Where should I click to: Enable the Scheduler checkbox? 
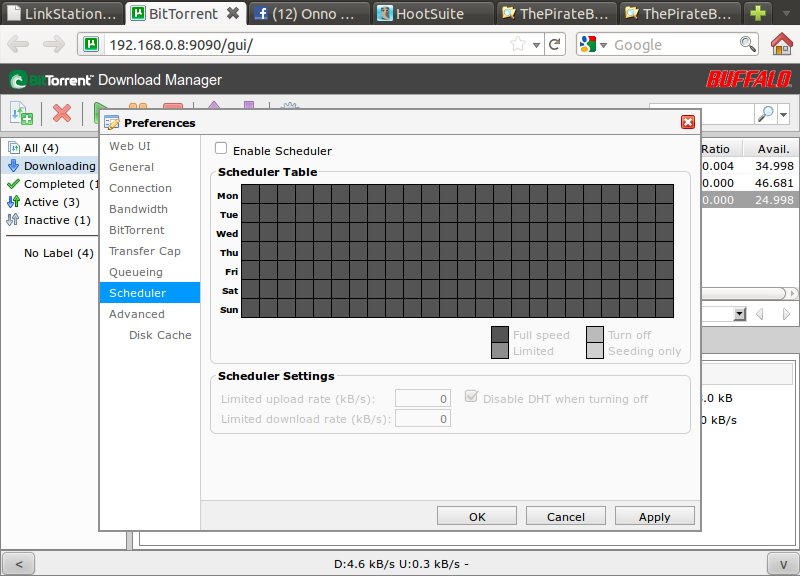coord(221,149)
